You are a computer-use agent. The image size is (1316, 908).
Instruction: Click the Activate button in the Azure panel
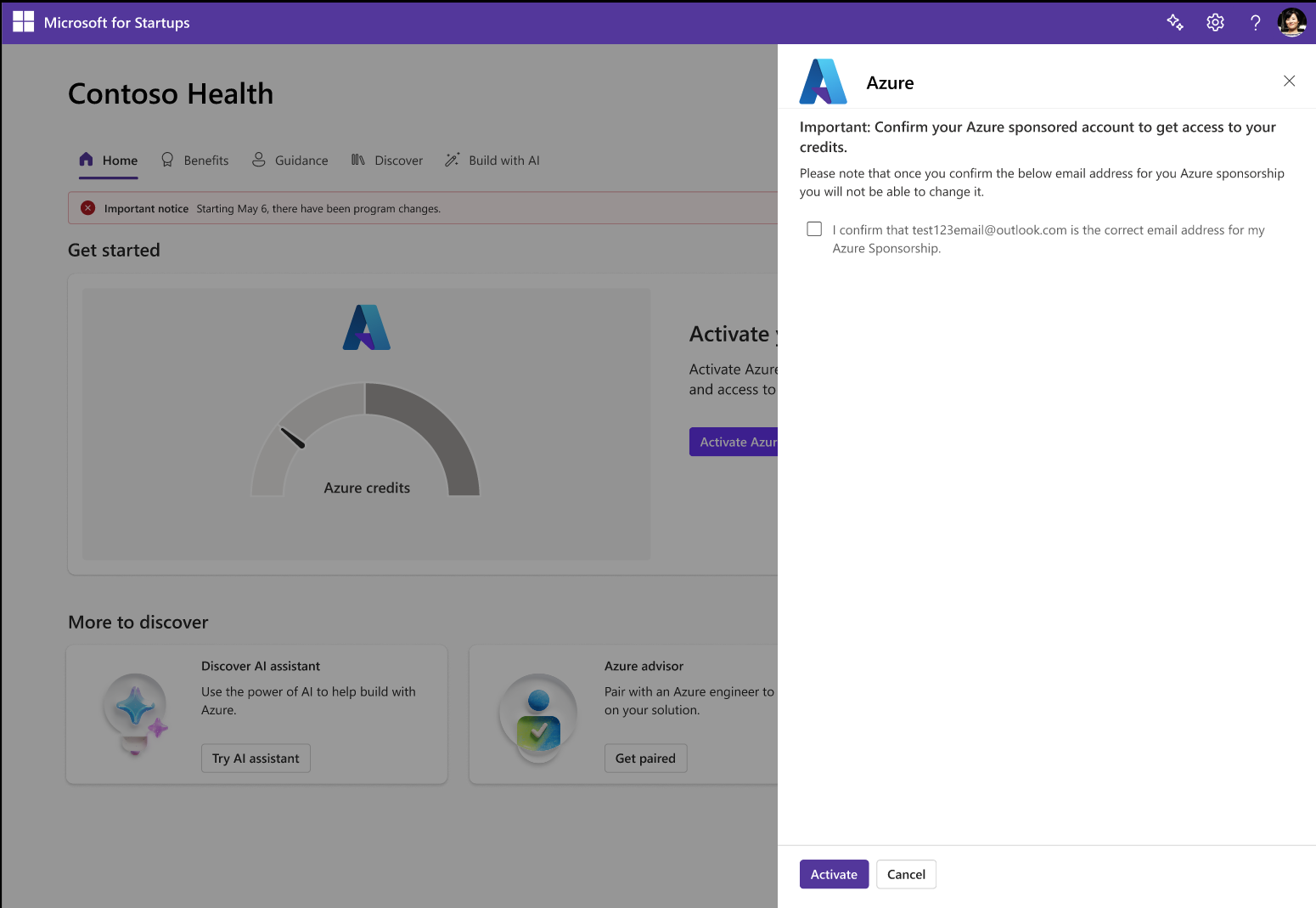[834, 874]
